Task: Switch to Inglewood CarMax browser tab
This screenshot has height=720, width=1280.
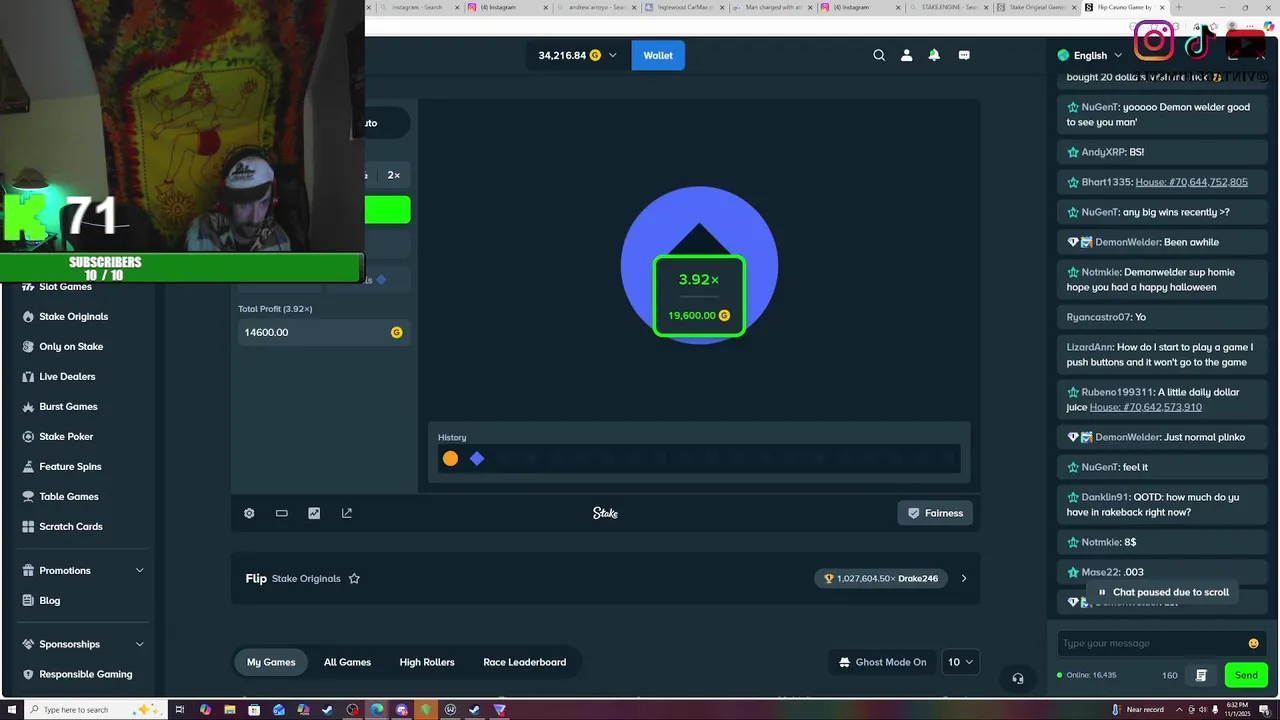Action: (685, 7)
